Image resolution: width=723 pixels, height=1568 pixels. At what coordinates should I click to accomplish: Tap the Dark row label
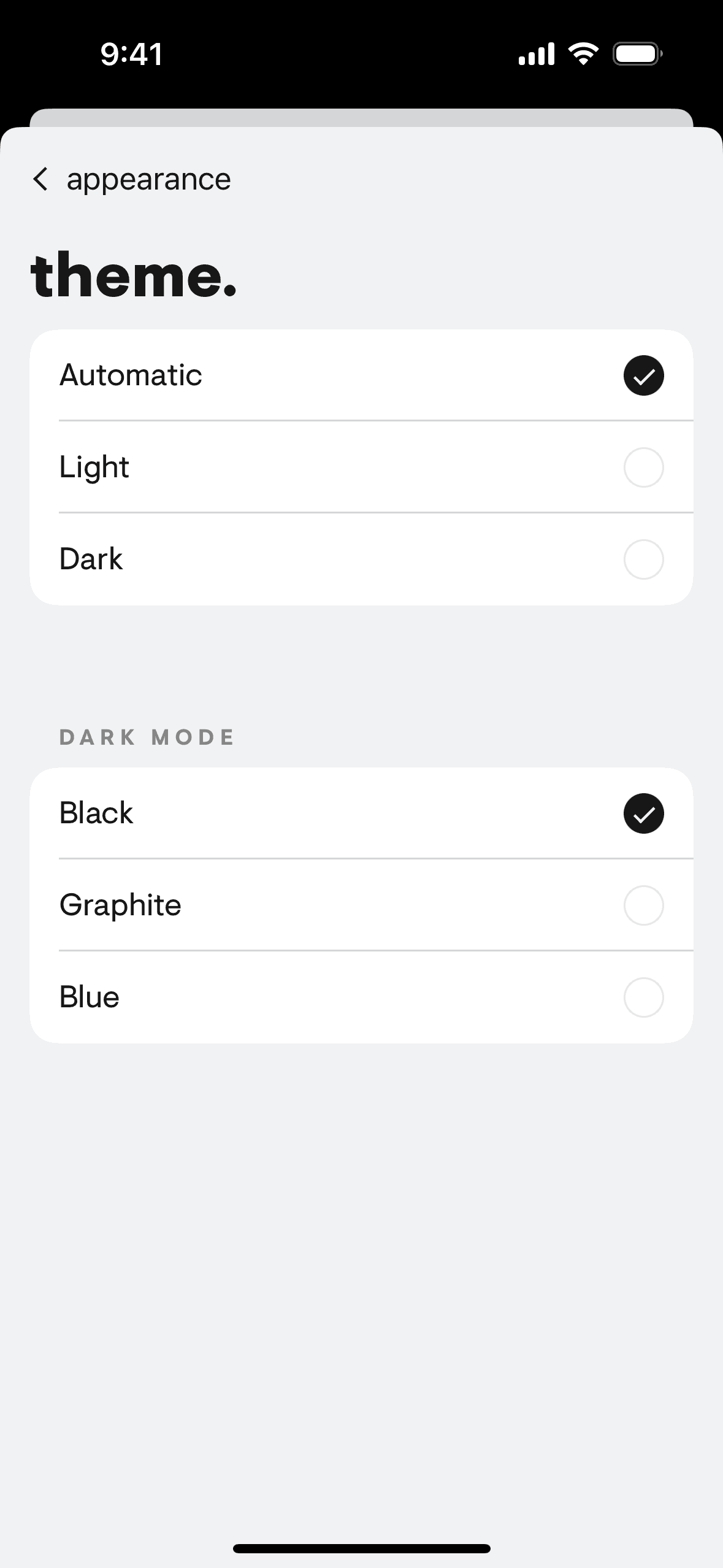91,559
